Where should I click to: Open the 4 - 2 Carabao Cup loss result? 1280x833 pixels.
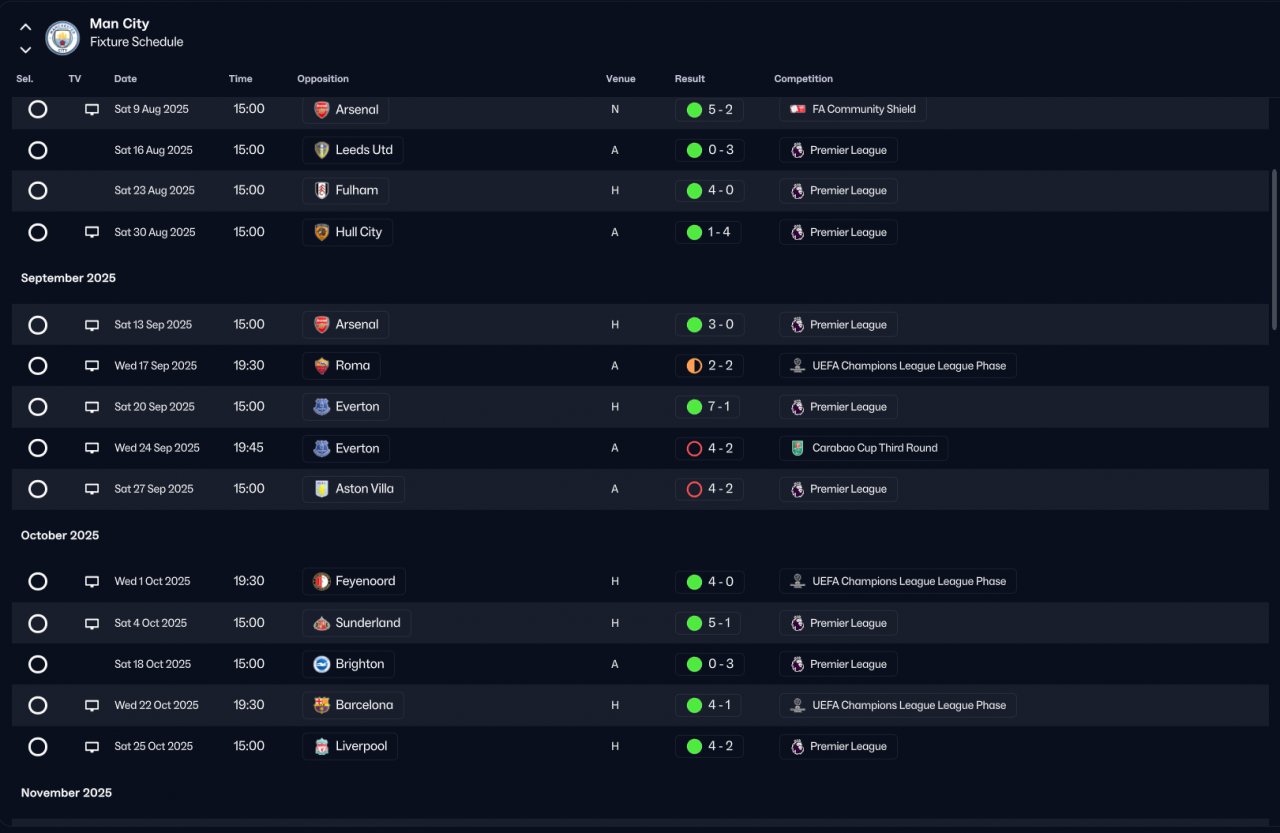[x=709, y=448]
